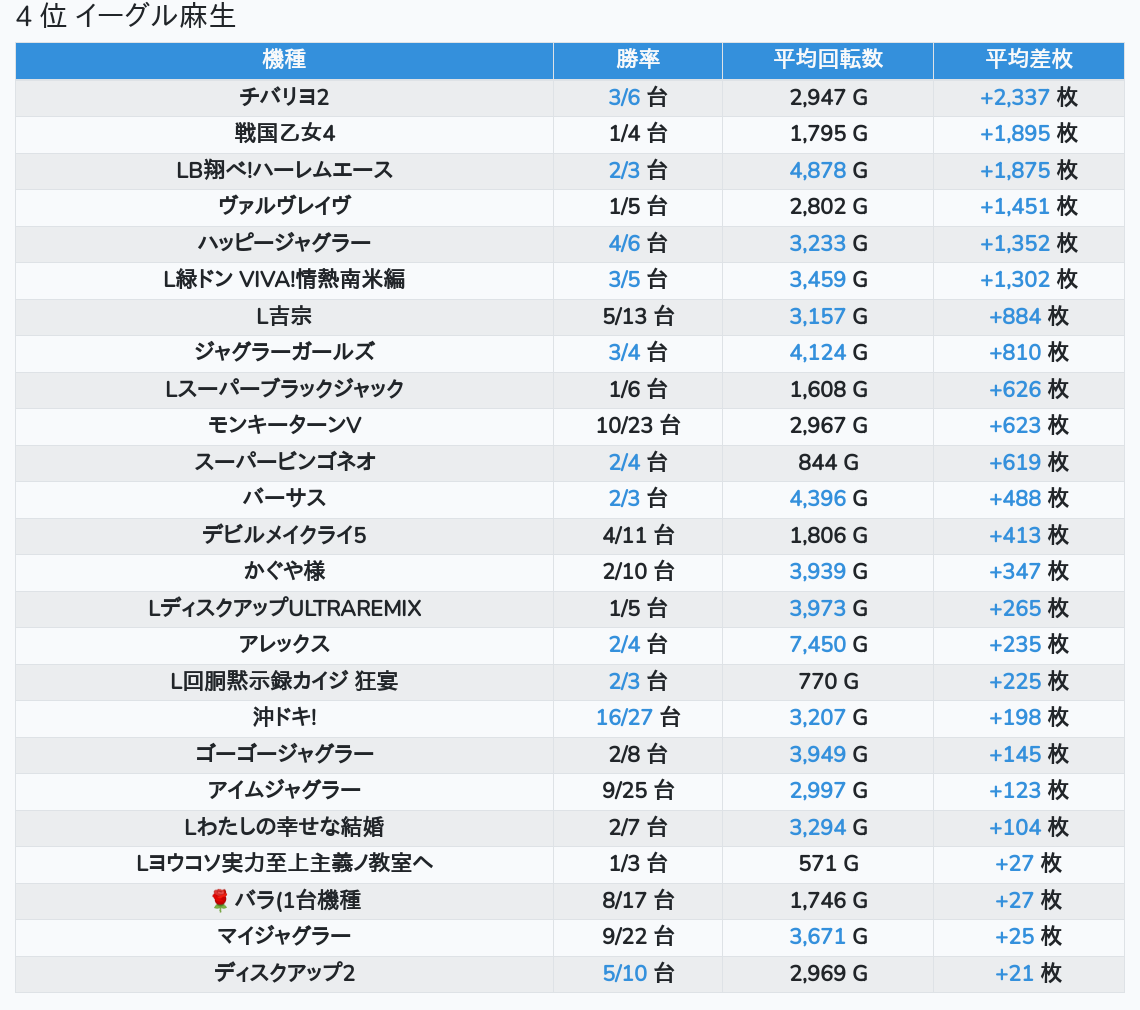Select the 571 G spins value

click(x=828, y=864)
